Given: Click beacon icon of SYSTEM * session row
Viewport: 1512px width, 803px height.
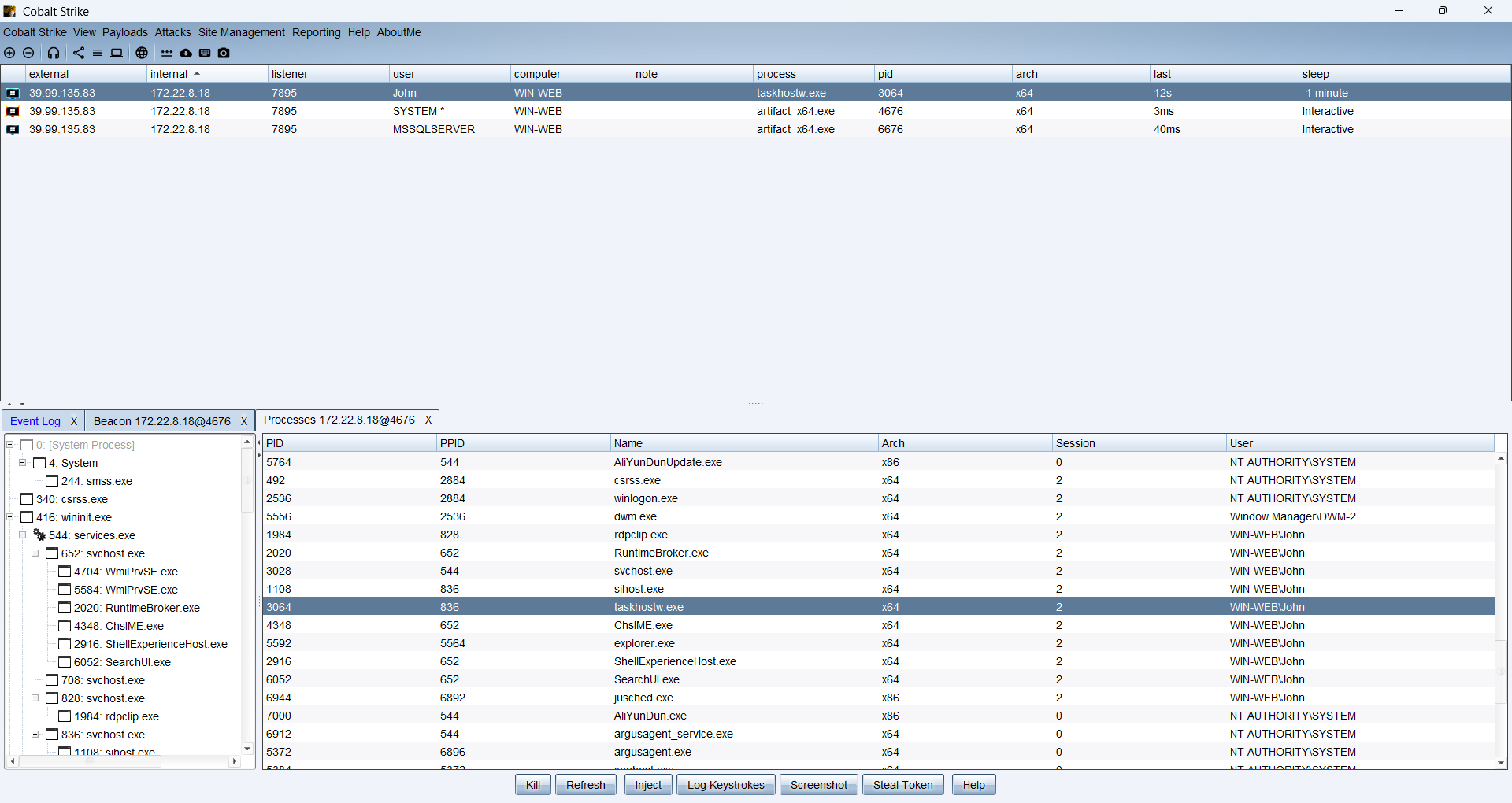Looking at the screenshot, I should 13,111.
